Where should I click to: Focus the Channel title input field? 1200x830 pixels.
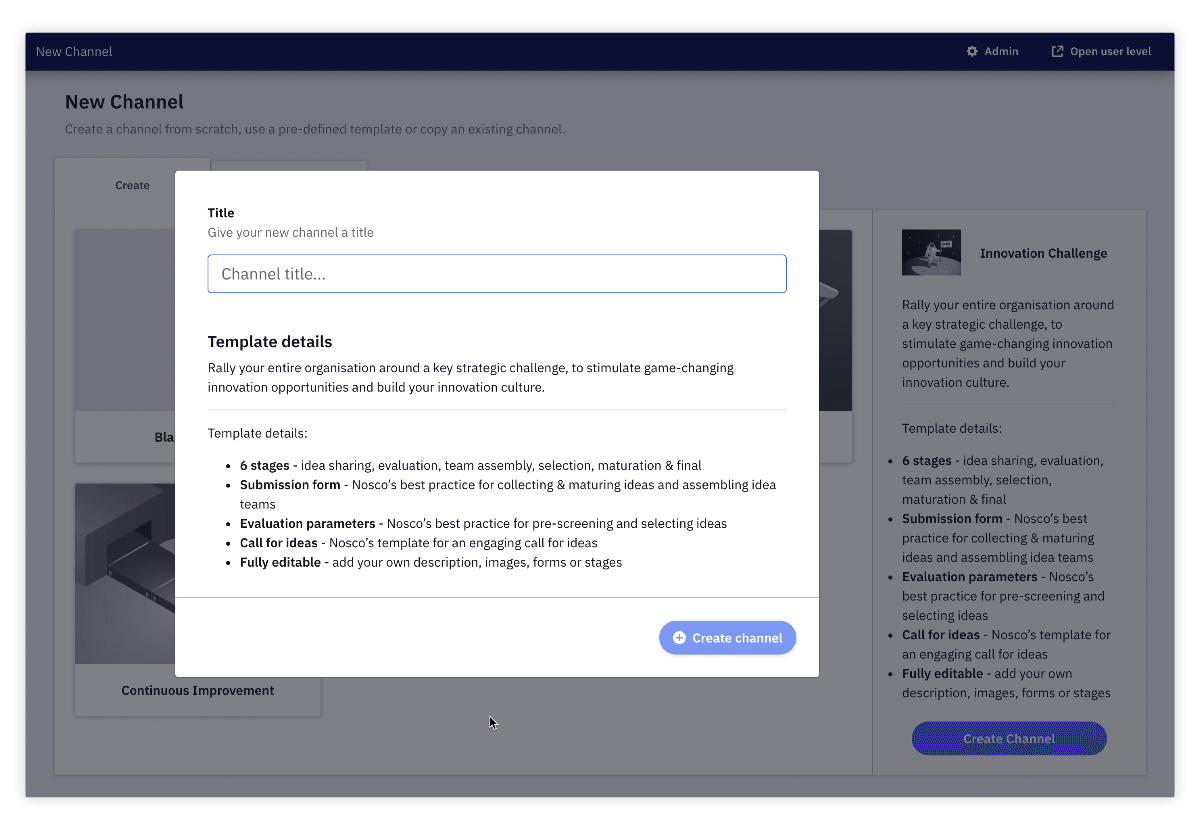[x=497, y=274]
